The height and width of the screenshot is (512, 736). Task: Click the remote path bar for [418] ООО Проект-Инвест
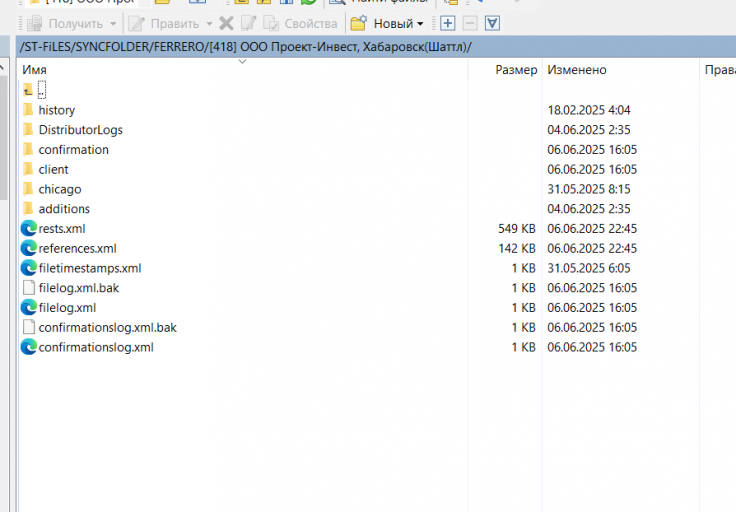(x=376, y=47)
